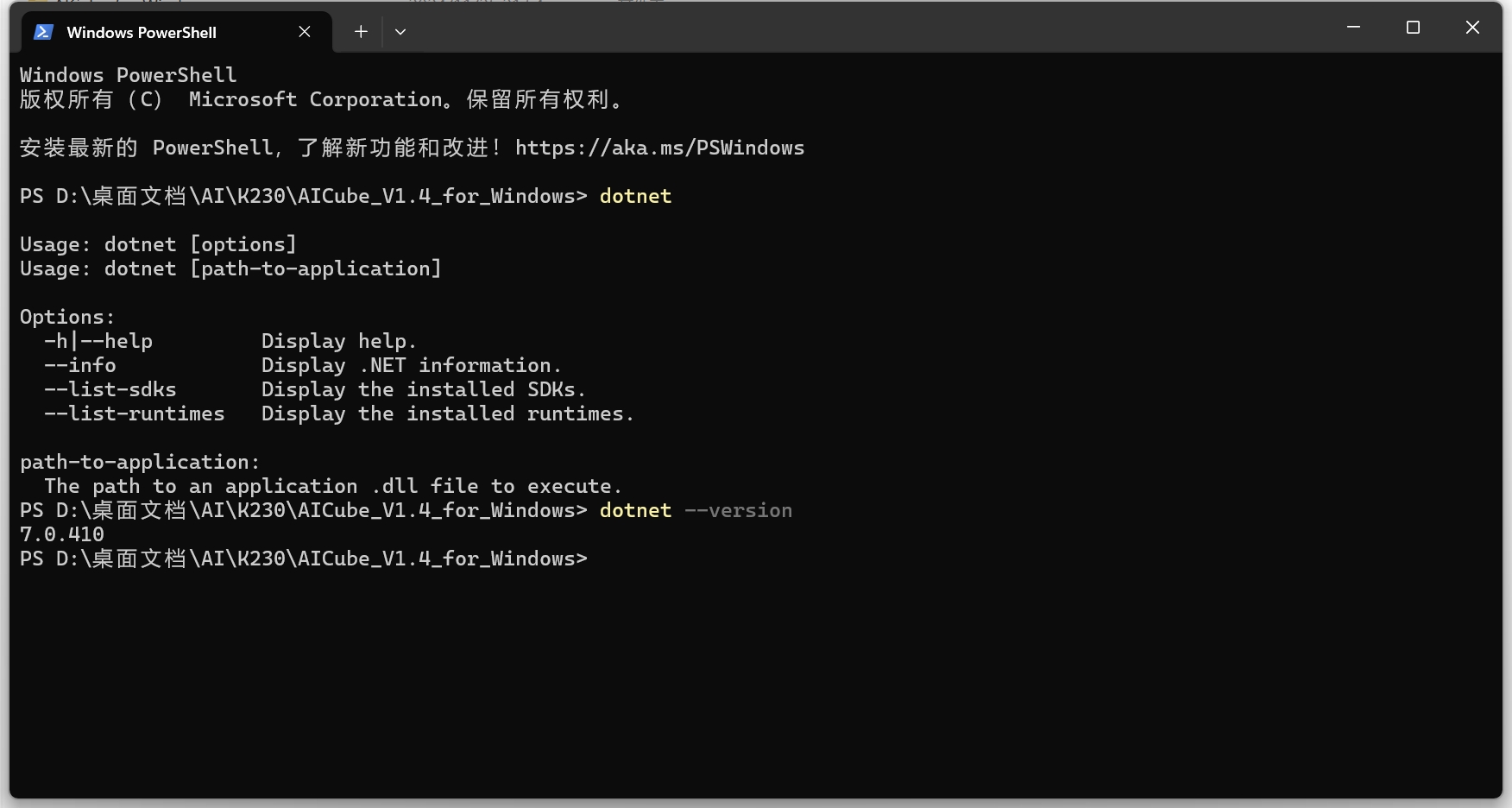This screenshot has width=1512, height=808.
Task: Select the Windows PowerShell tab
Action: pyautogui.click(x=142, y=32)
